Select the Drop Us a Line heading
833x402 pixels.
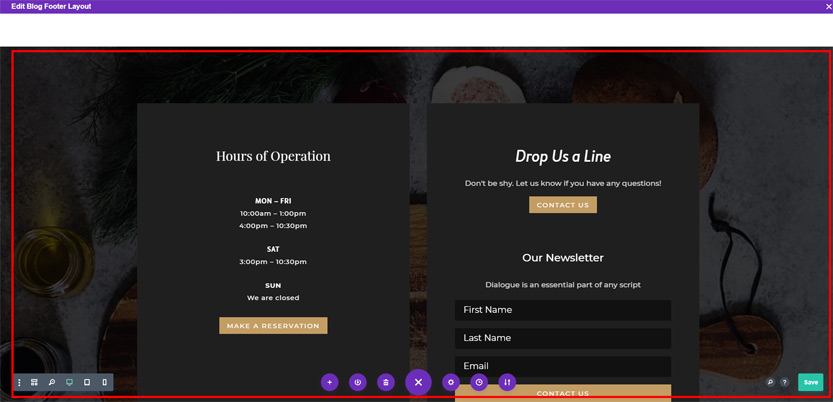pyautogui.click(x=563, y=156)
